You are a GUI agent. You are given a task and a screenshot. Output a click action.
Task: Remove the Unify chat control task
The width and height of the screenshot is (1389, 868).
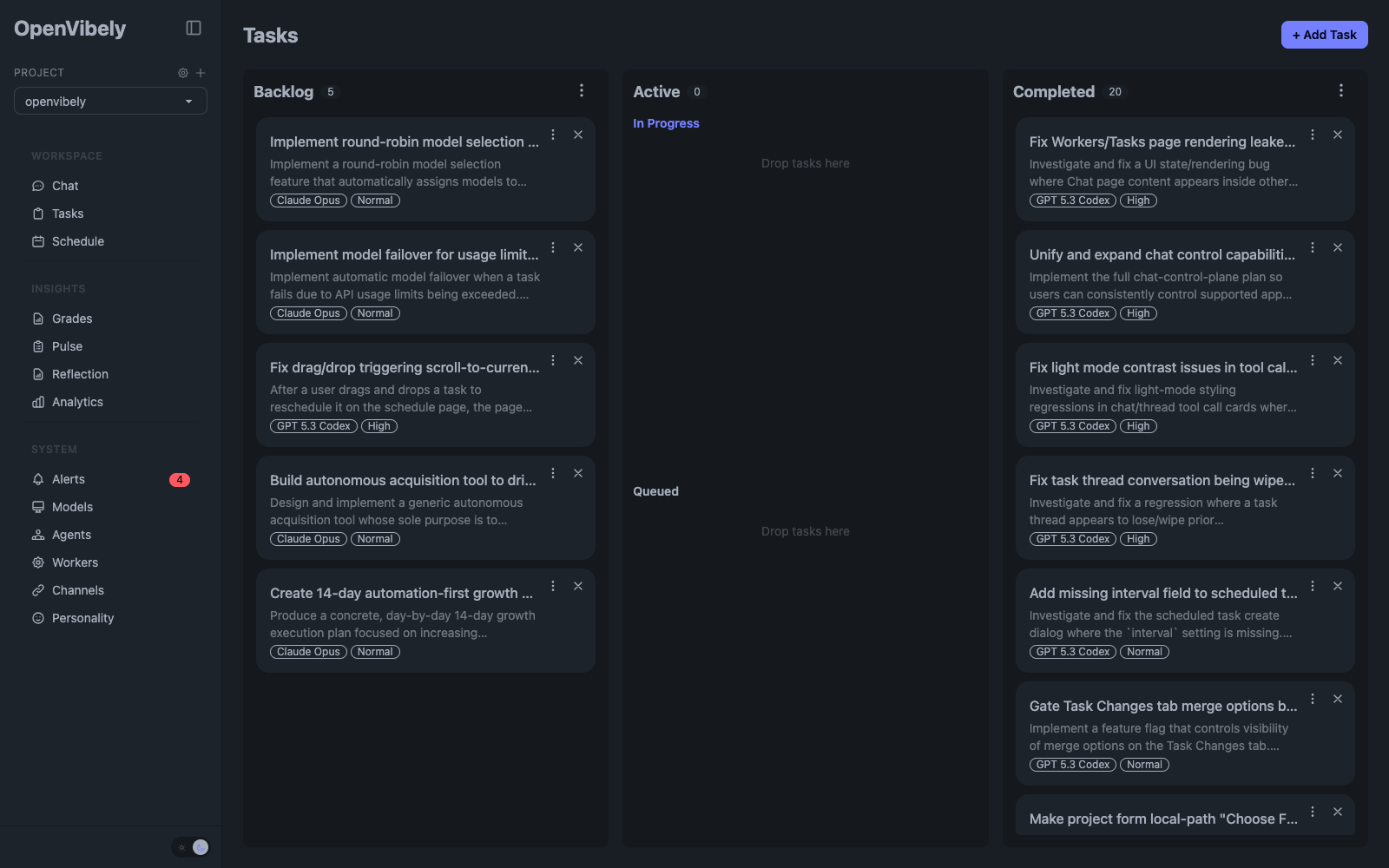coord(1338,247)
